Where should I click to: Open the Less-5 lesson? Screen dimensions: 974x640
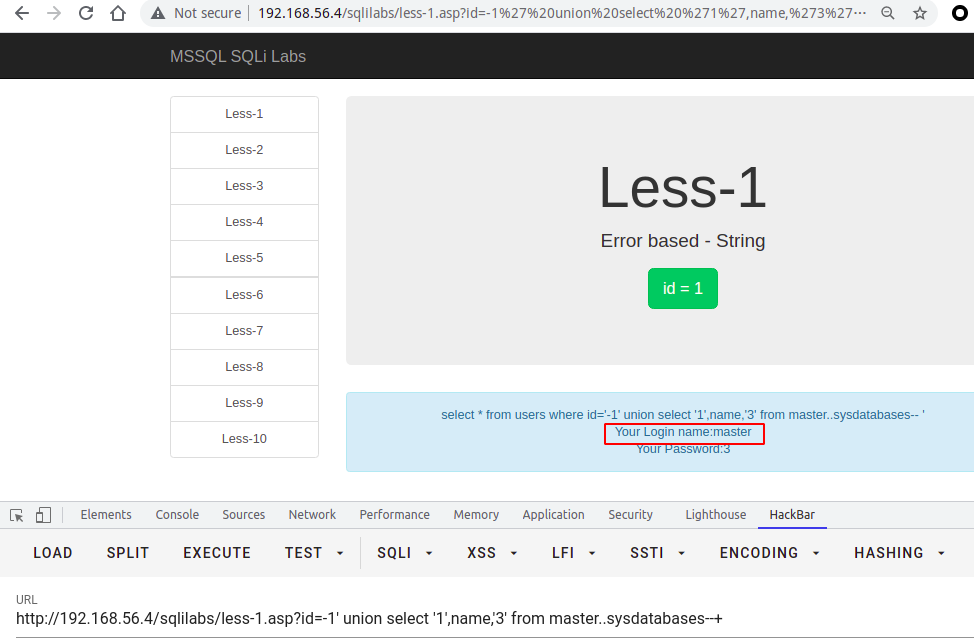(244, 258)
